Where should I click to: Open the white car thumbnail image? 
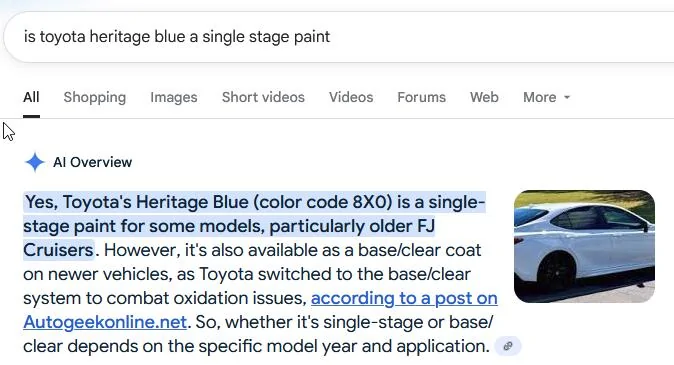point(584,246)
